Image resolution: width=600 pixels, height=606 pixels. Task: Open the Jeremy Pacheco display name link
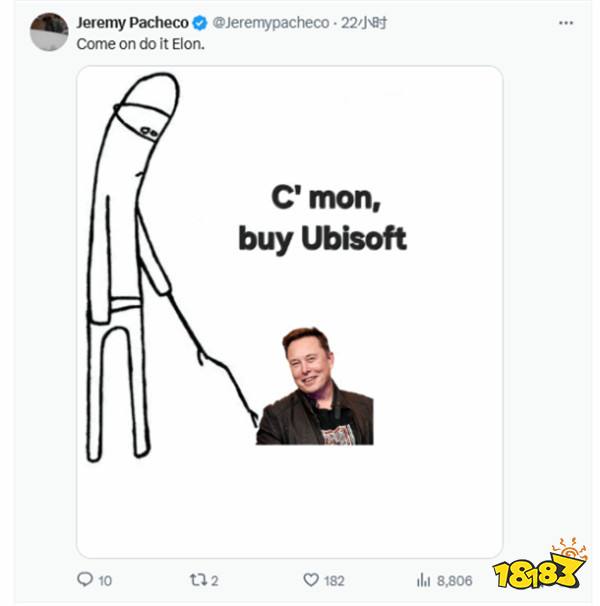[132, 23]
